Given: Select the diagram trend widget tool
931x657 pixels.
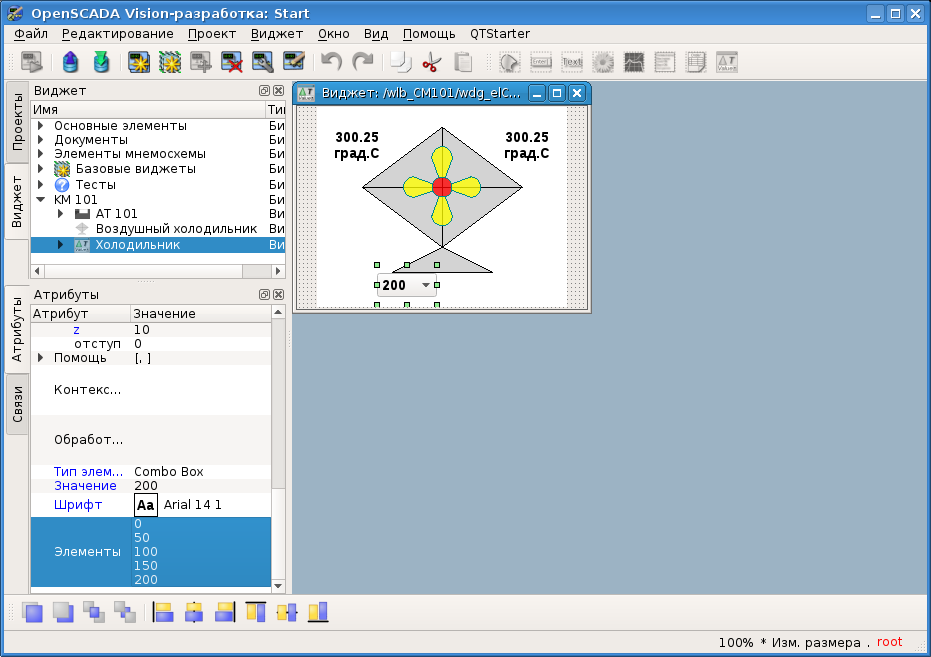Looking at the screenshot, I should (634, 63).
